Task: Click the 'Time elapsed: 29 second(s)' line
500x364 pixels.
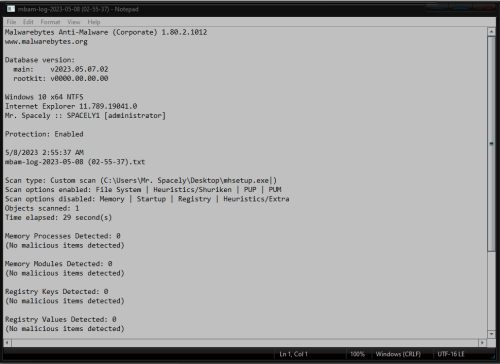Action: coord(58,218)
